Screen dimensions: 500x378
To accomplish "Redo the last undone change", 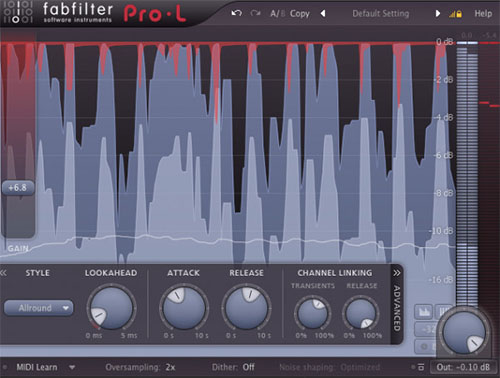I will [256, 13].
